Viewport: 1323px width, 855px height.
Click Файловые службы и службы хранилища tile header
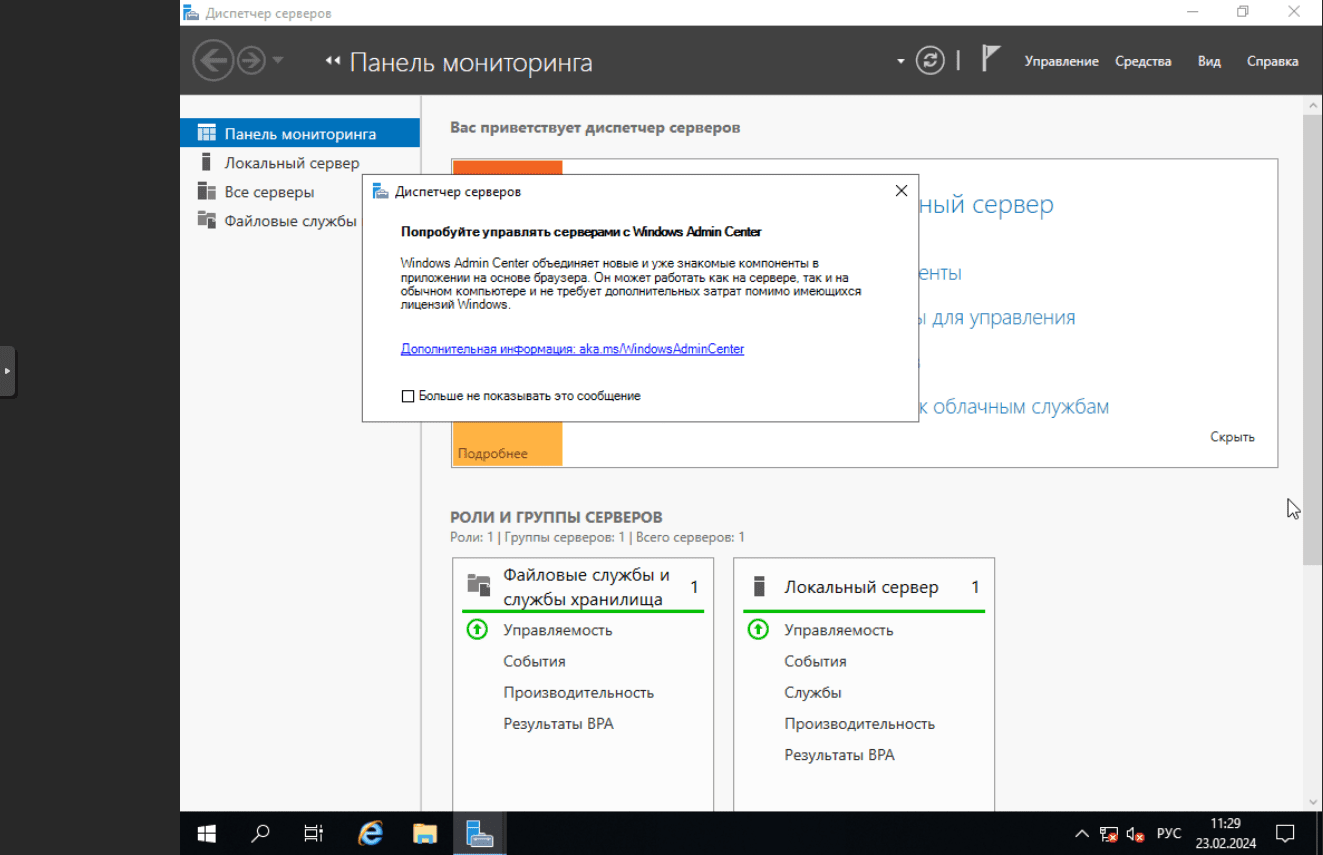tap(586, 587)
